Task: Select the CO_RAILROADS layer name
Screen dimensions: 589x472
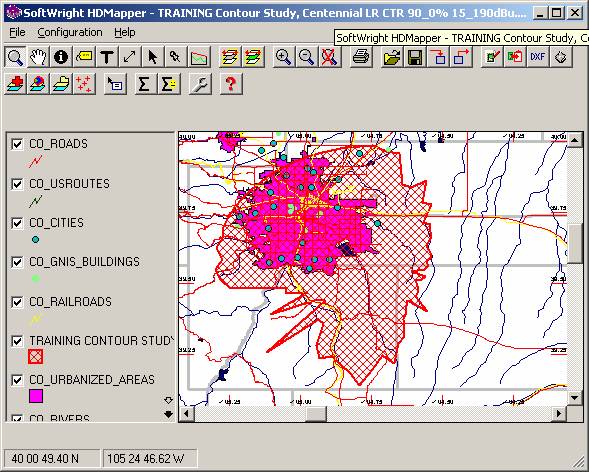Action: click(71, 302)
